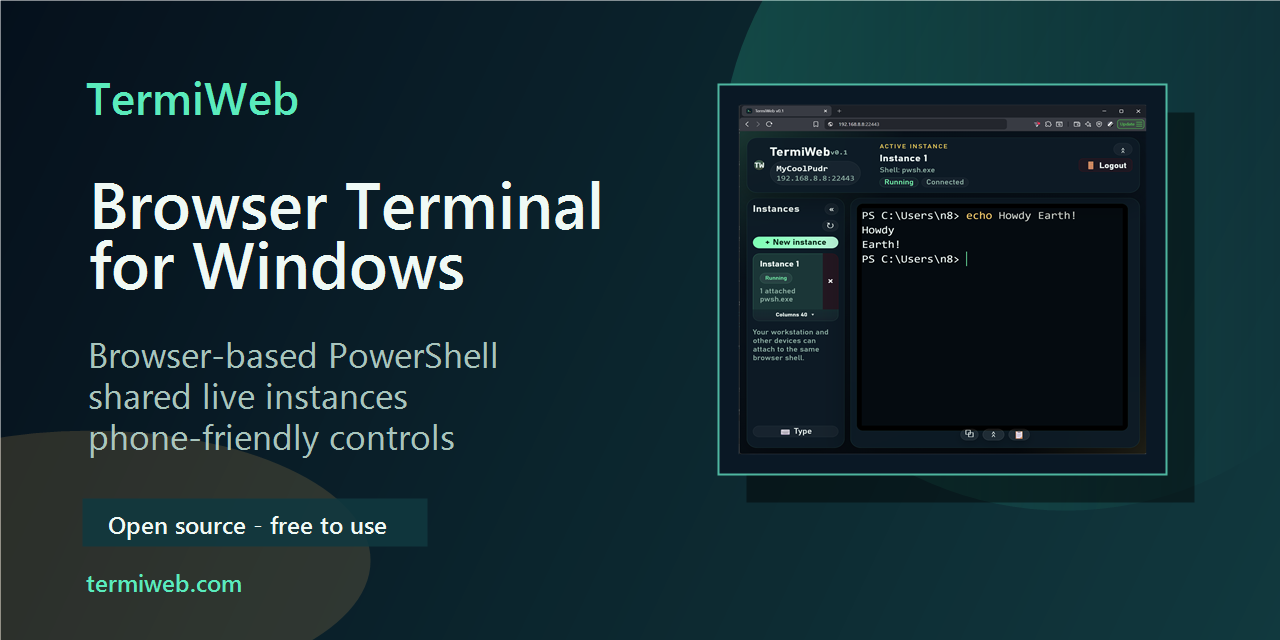This screenshot has width=1280, height=640.
Task: Open the clipboard paste icon below the terminal
Action: tap(1019, 434)
